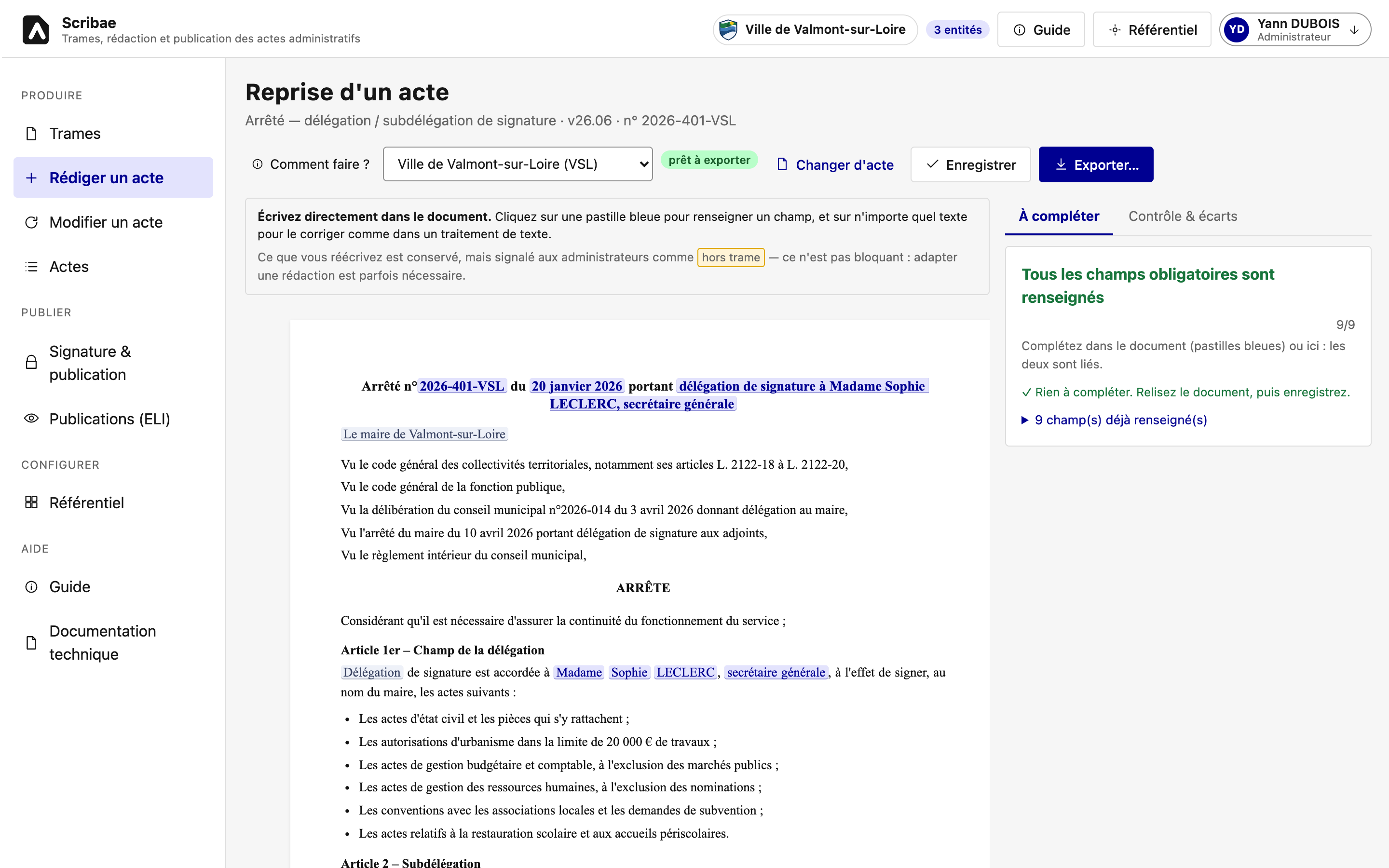Click the Enregistrer button
Image resolution: width=1389 pixels, height=868 pixels.
pos(970,164)
